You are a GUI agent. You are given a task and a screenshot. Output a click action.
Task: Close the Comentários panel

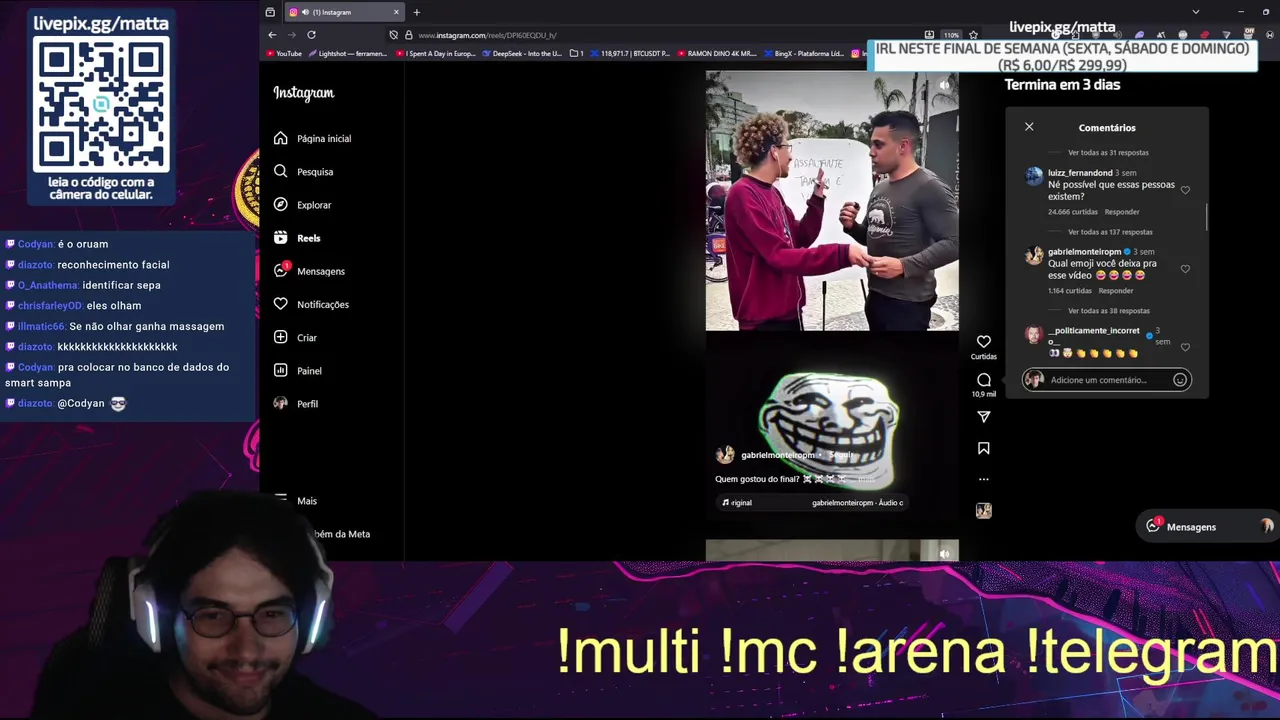pos(1029,127)
